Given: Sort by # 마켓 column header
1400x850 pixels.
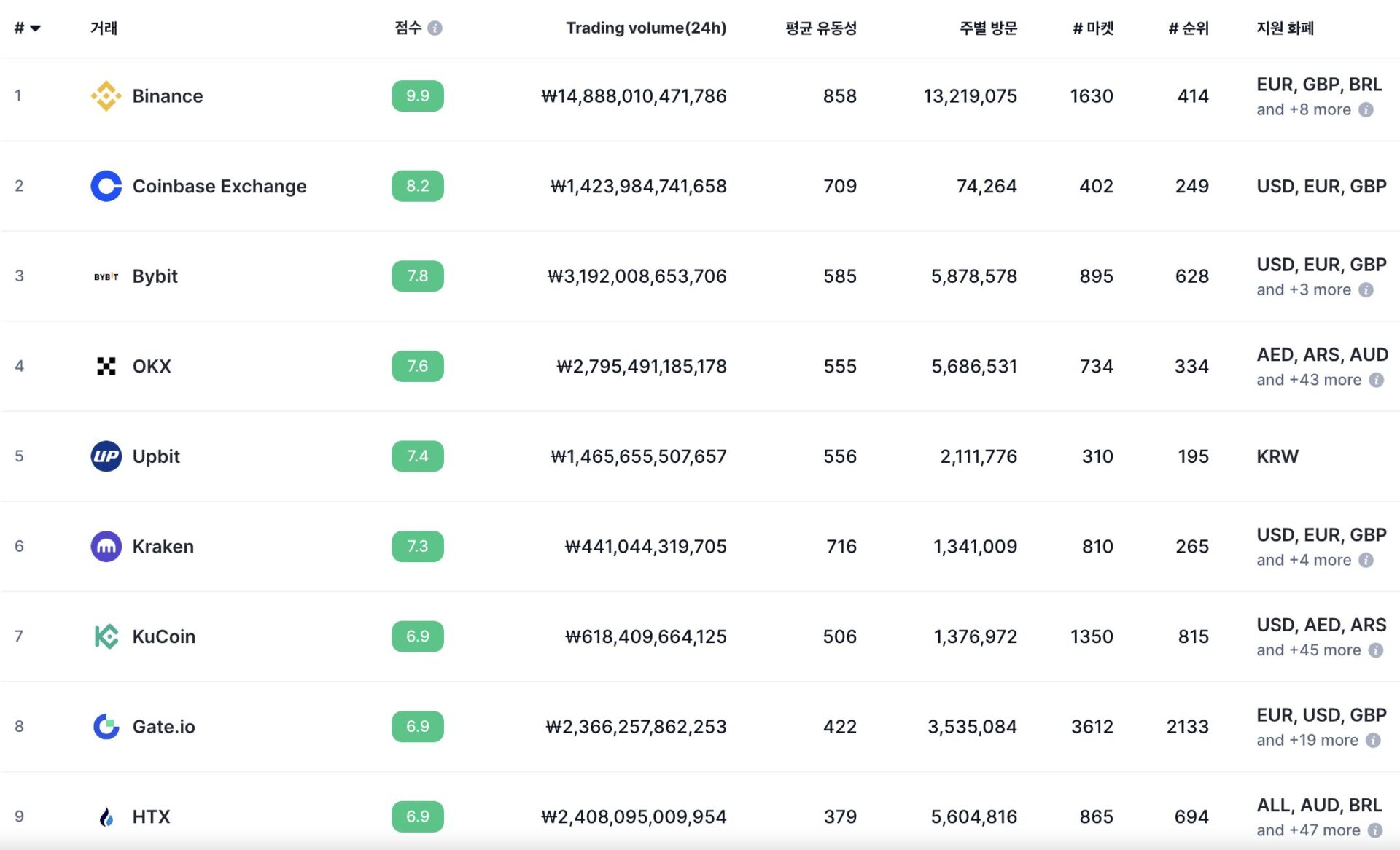Looking at the screenshot, I should (1093, 28).
